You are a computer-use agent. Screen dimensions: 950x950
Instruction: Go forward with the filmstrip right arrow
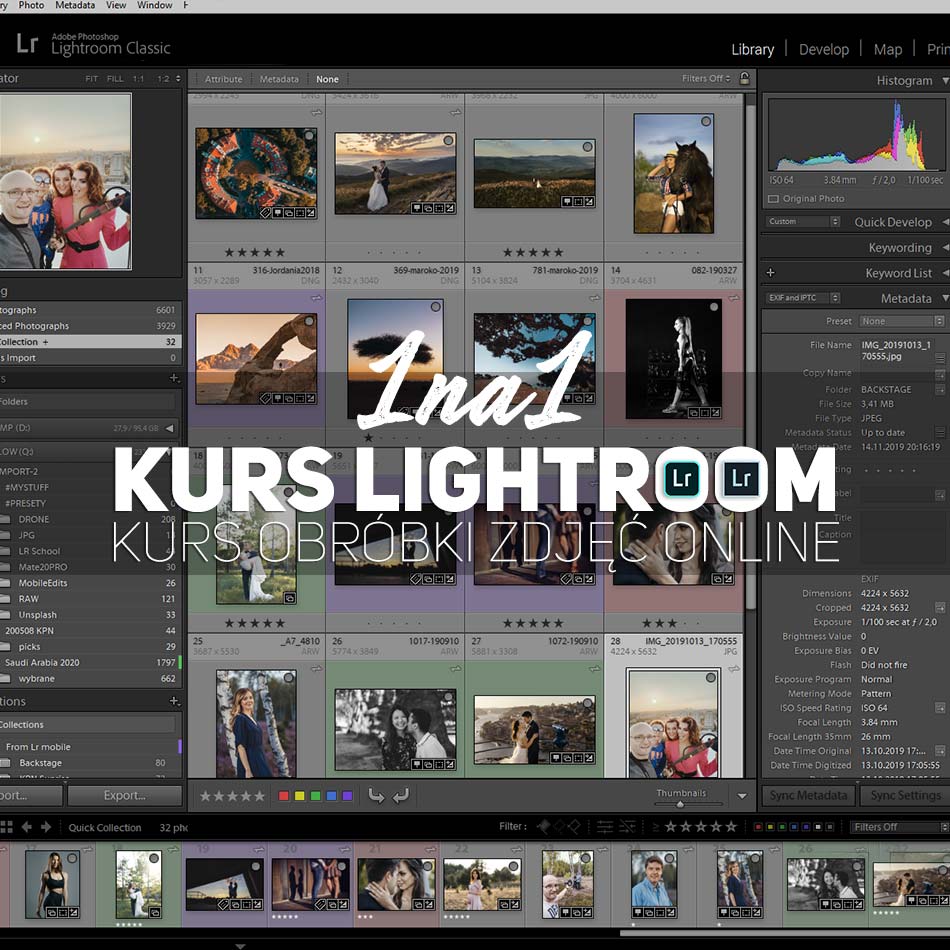pos(46,827)
